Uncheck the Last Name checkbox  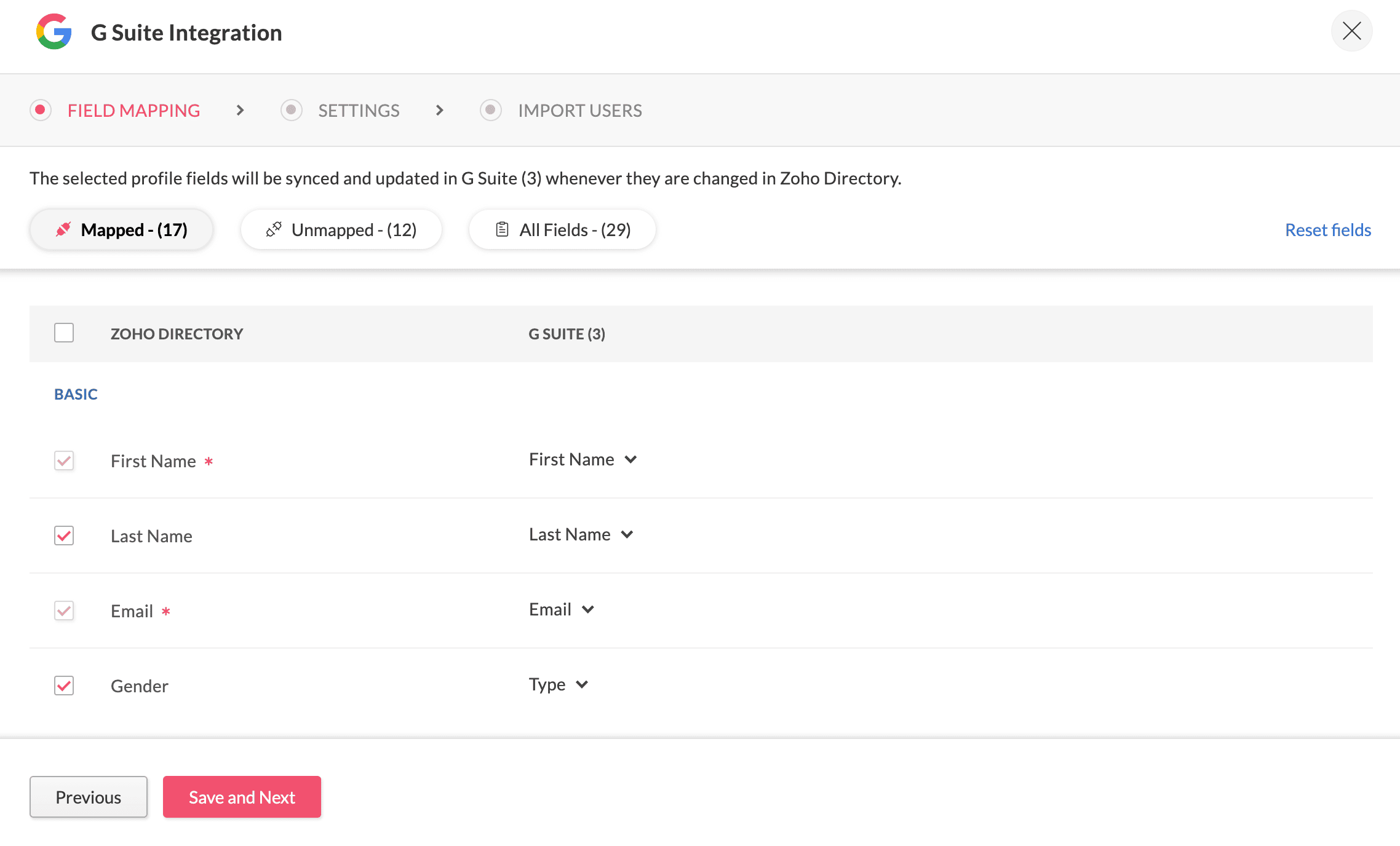[x=64, y=536]
